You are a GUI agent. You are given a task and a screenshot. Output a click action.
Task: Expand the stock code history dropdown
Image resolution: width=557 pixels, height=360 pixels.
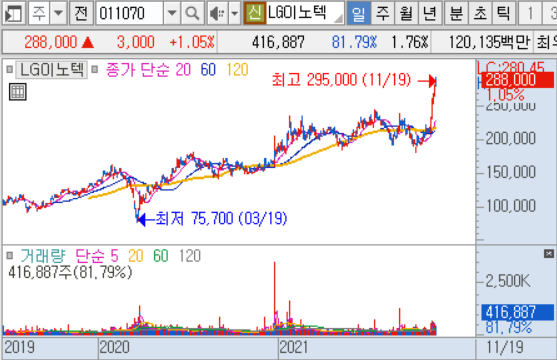coord(172,14)
